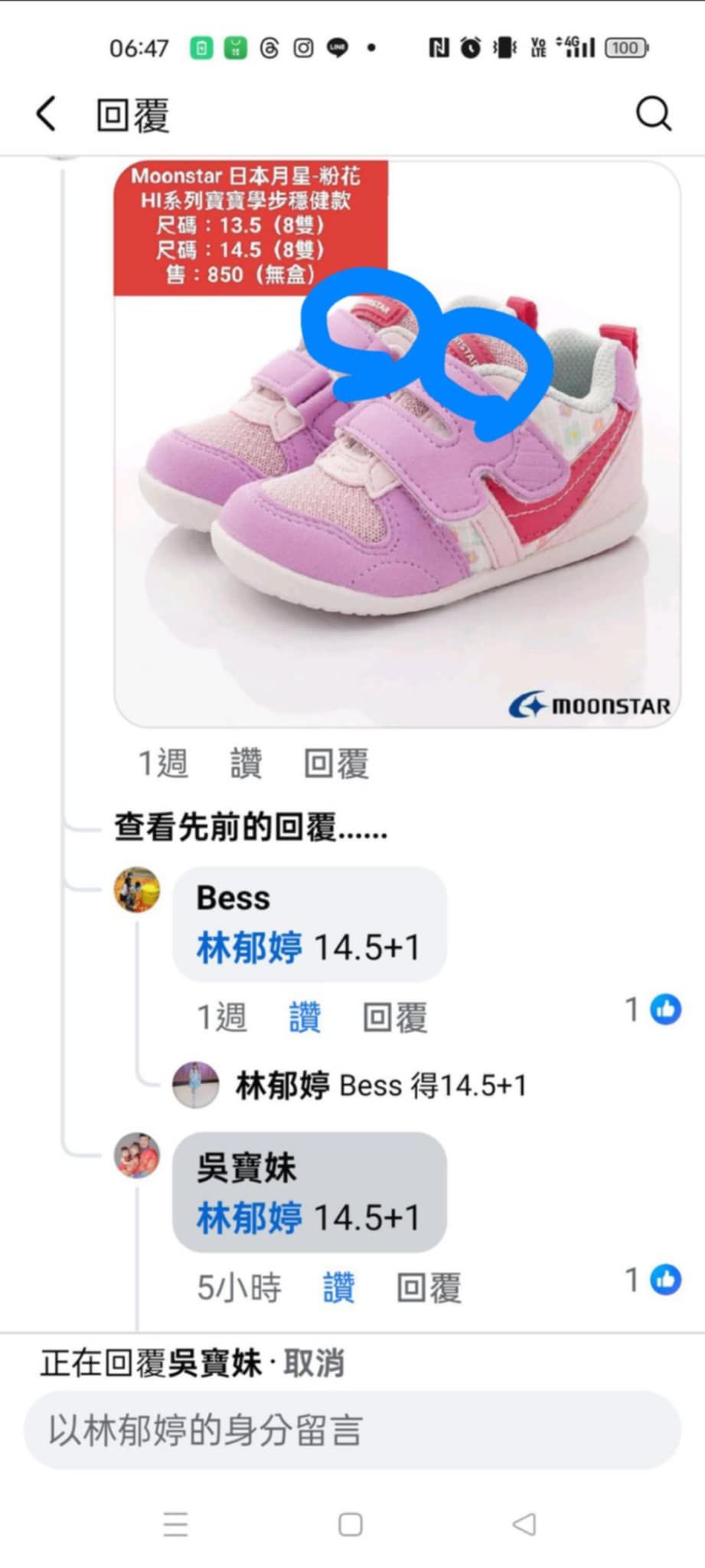Viewport: 705px width, 1568px height.
Task: Focus the 以林郁婷的身分留言 comment field
Action: [352, 1430]
